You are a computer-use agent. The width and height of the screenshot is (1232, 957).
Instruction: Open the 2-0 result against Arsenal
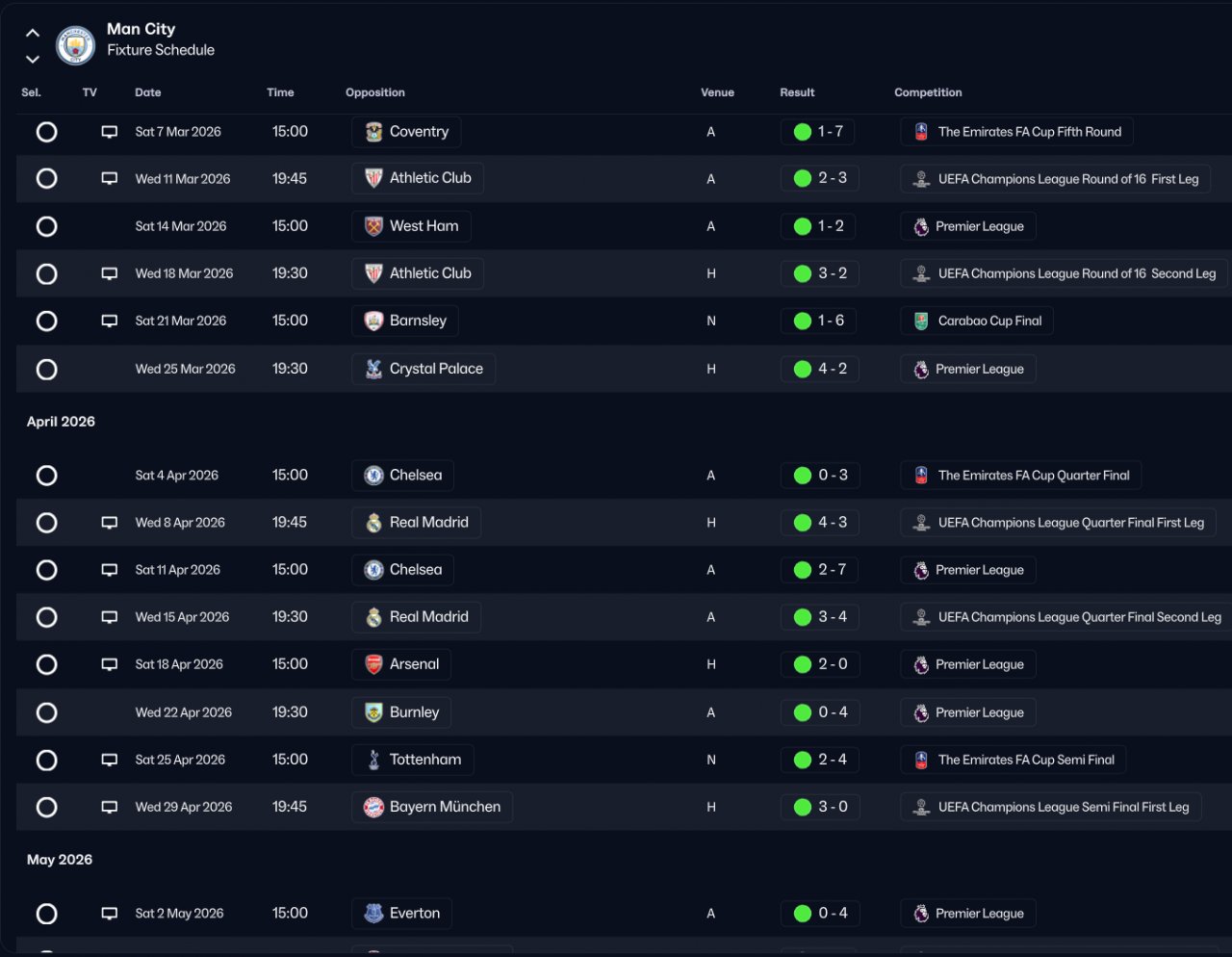coord(819,664)
